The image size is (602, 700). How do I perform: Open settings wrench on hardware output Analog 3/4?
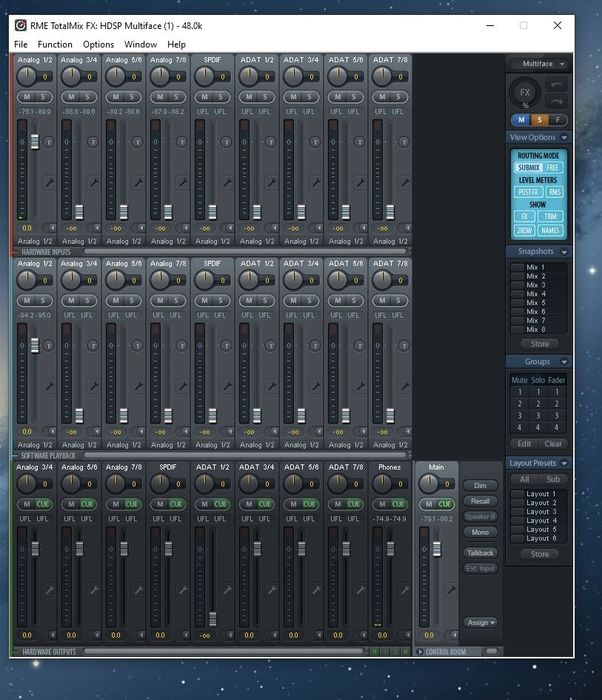tap(49, 590)
